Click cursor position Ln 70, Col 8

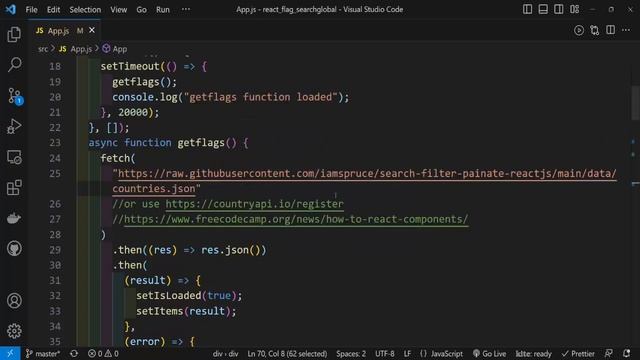click(x=287, y=353)
